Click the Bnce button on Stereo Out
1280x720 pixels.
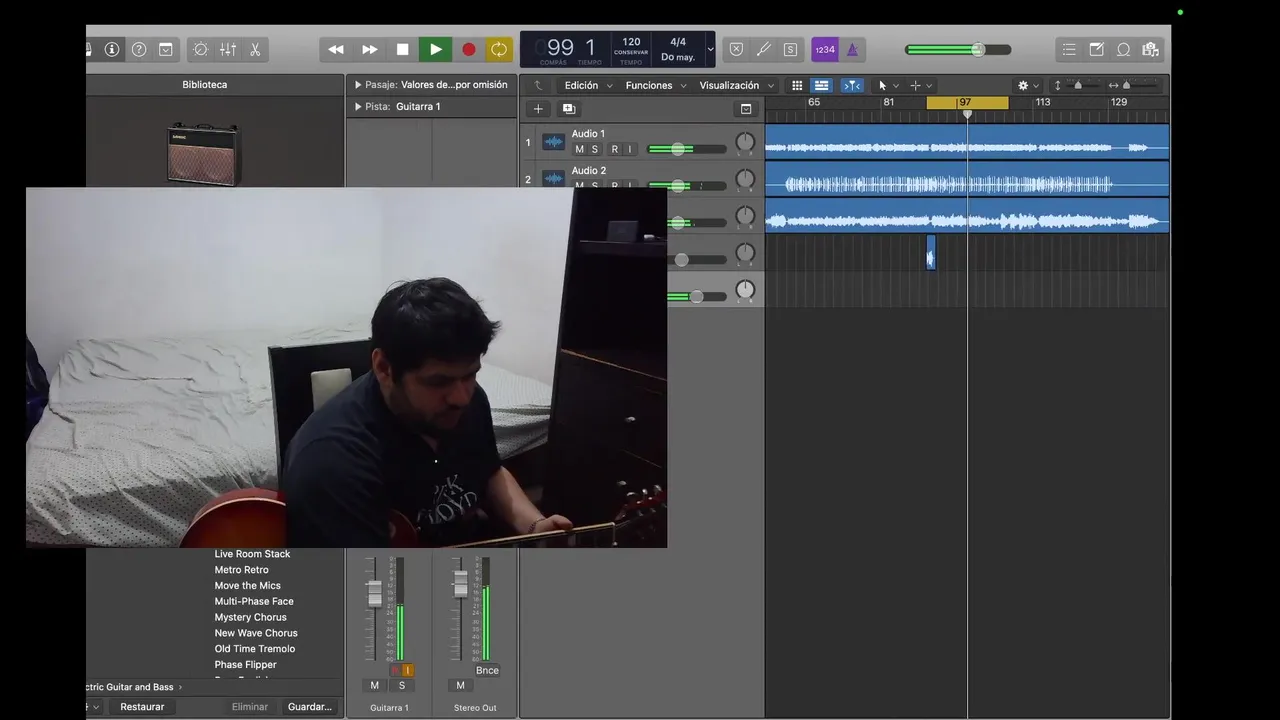pyautogui.click(x=487, y=670)
